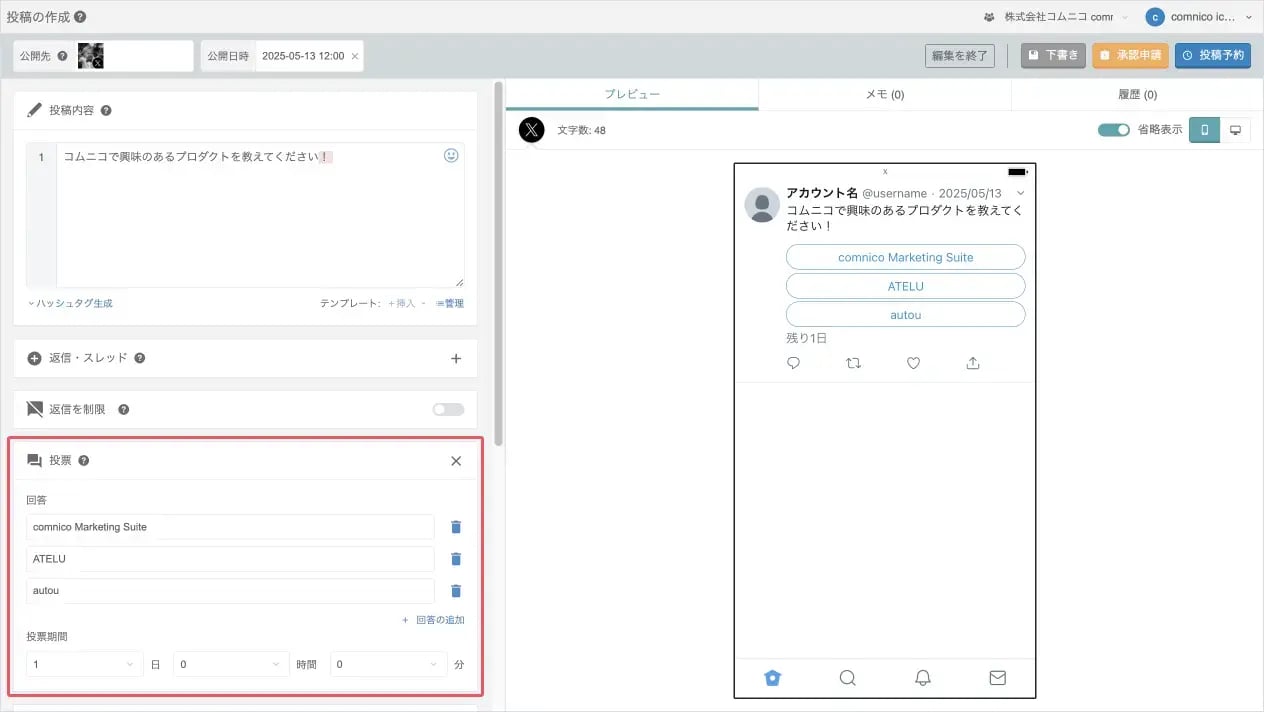Switch to the メモ (0) tab
Screen dimensions: 1264x712
tap(884, 94)
